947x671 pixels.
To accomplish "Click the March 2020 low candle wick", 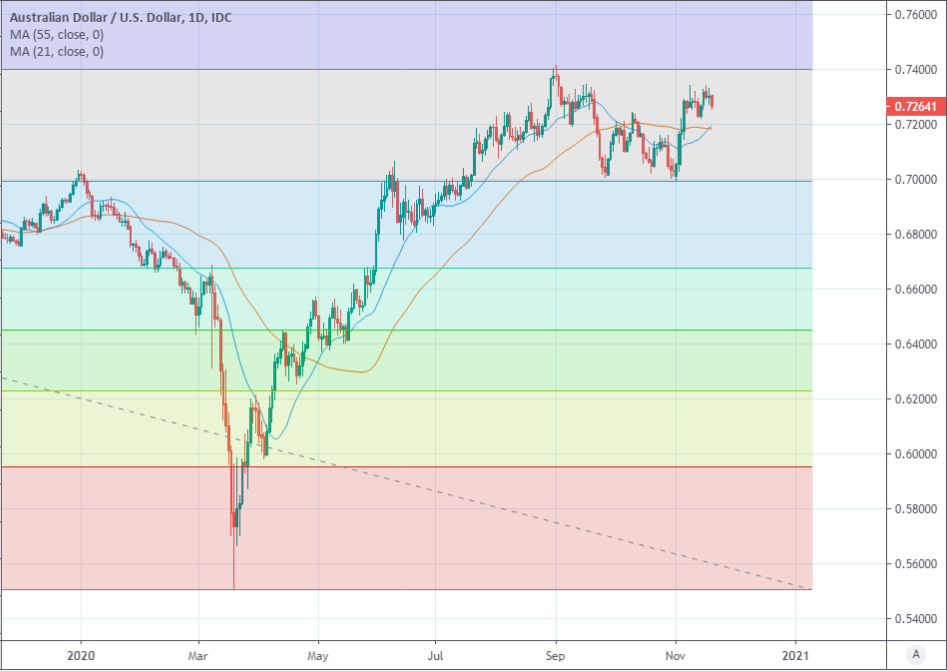I will 234,570.
